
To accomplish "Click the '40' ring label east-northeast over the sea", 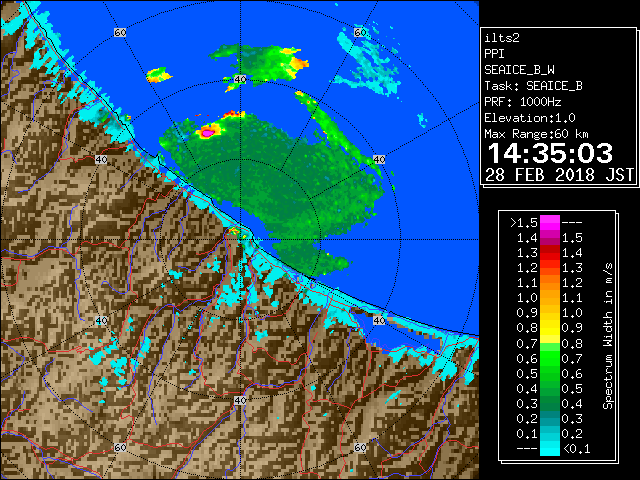I will (379, 160).
